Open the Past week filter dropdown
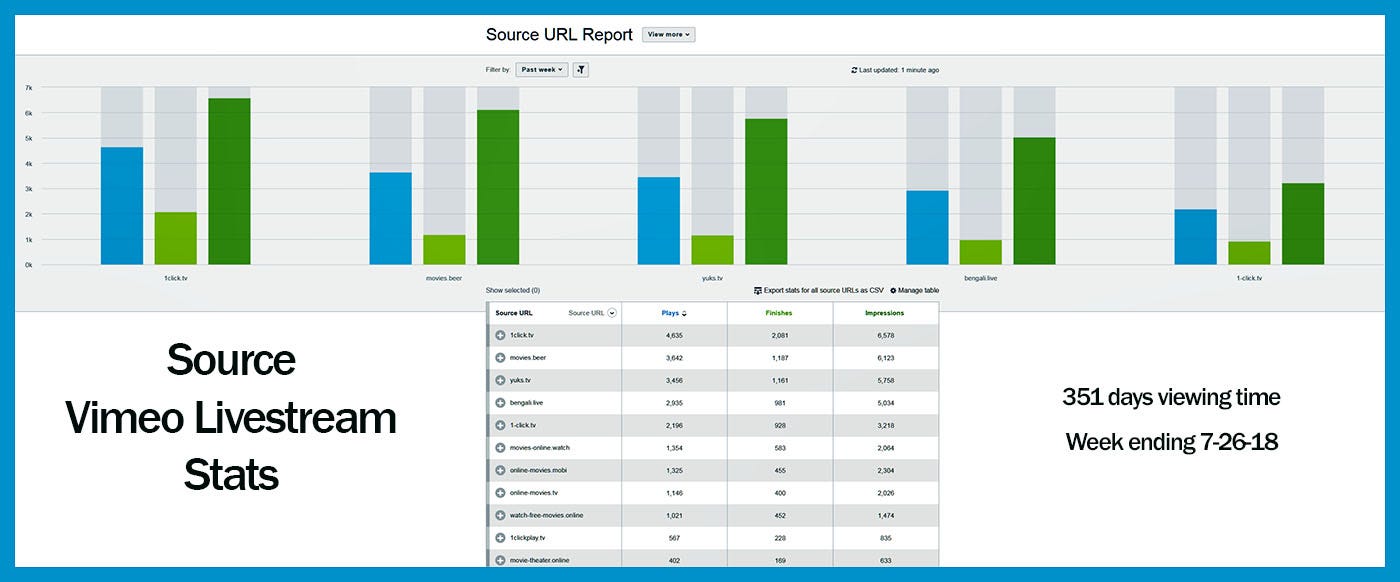1400x582 pixels. coord(542,70)
